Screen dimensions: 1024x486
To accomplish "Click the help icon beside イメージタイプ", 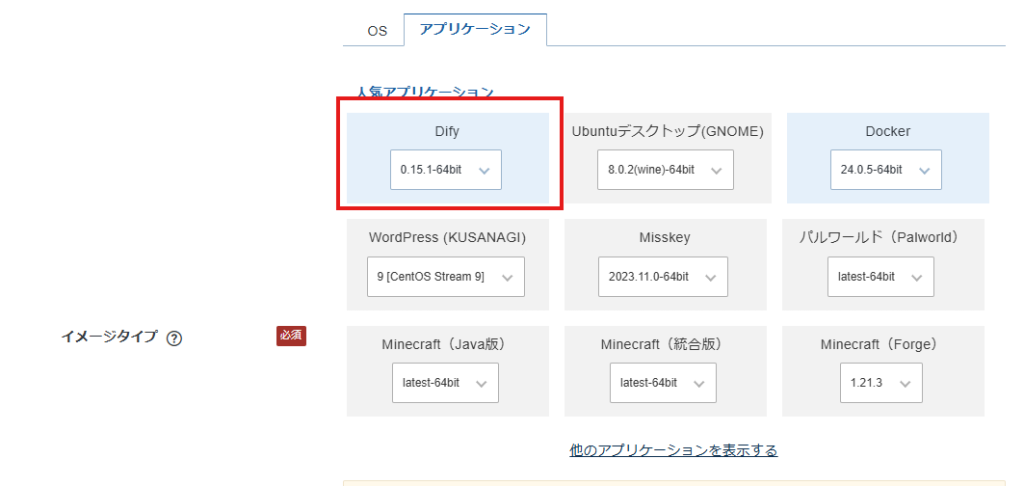I will 174,338.
